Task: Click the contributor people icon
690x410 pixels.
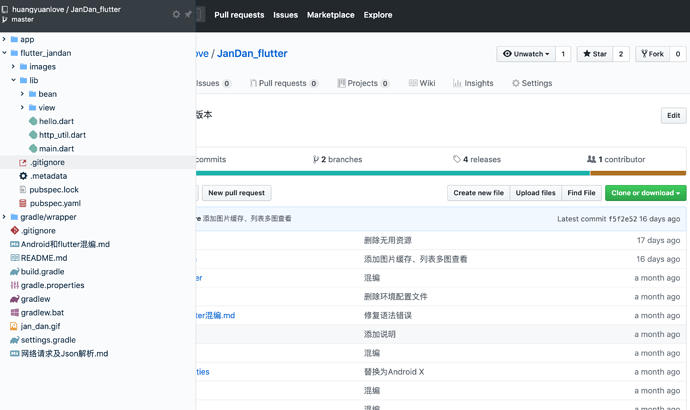Action: coord(591,159)
